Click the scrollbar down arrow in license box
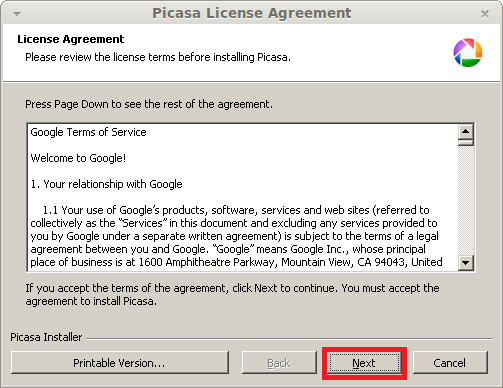 (x=466, y=263)
